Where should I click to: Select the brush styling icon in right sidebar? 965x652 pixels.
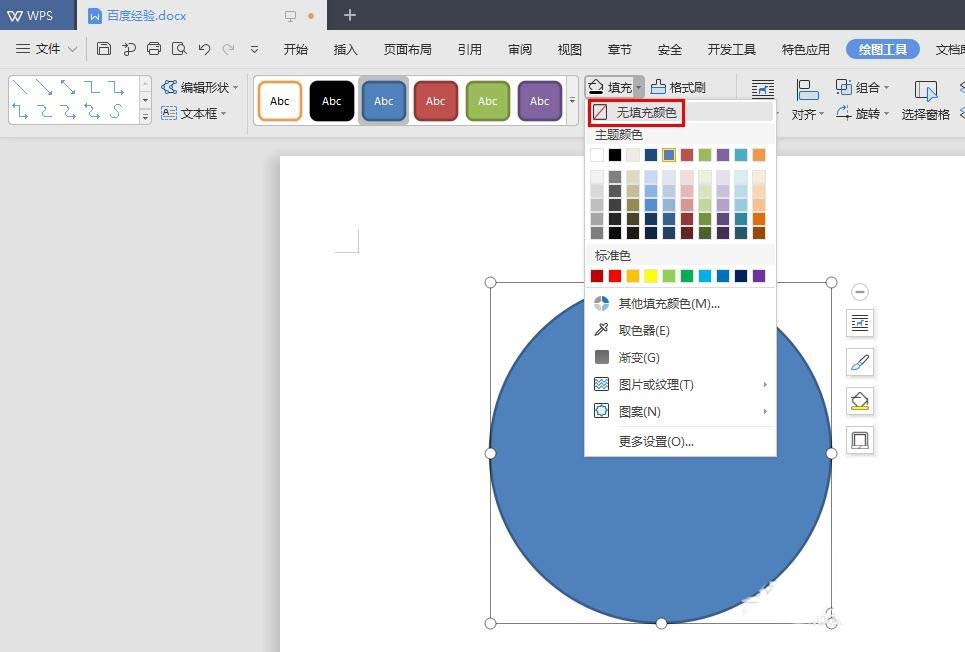coord(859,362)
